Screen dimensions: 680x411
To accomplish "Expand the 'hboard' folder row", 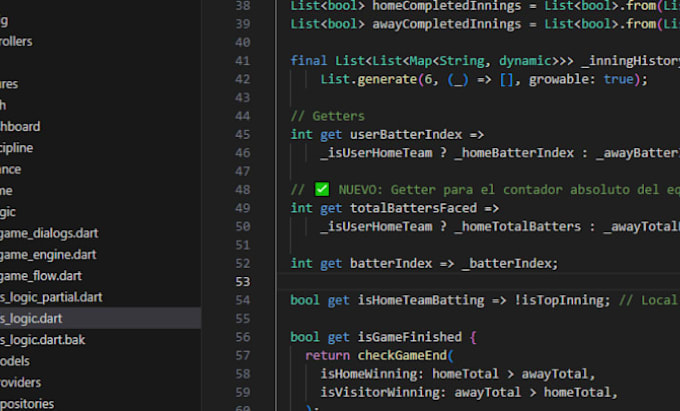I will [20, 126].
